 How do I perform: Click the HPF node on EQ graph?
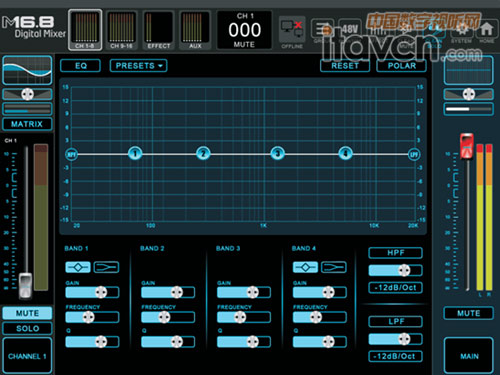pyautogui.click(x=71, y=154)
